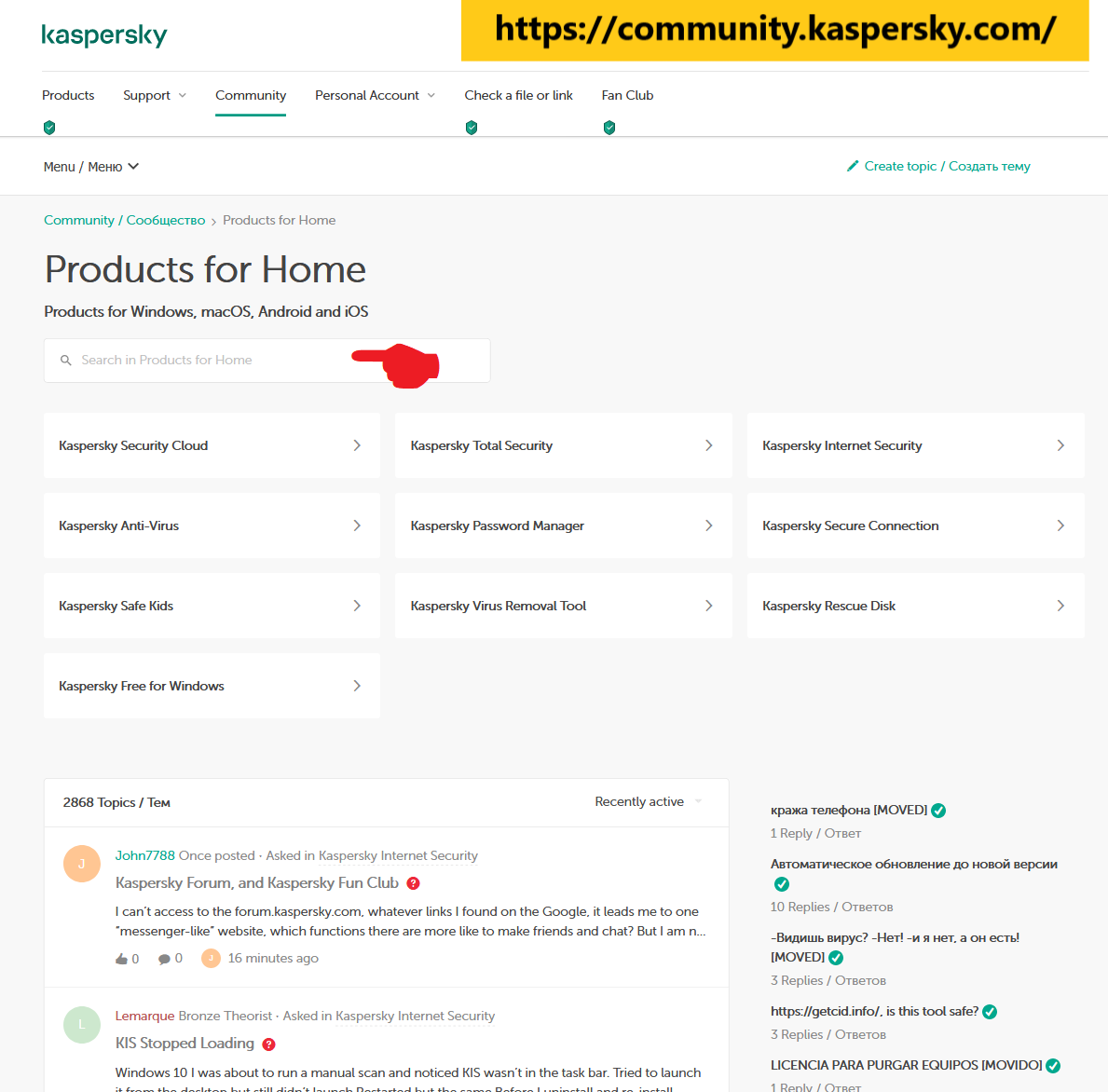Open the Personal Account dropdown
1108x1092 pixels.
point(375,95)
